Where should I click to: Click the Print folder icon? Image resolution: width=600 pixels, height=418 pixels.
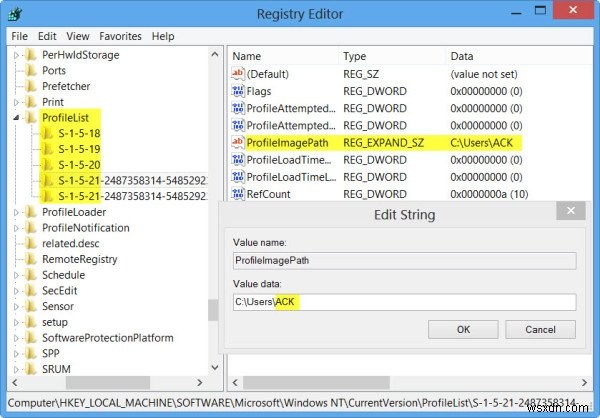31,102
